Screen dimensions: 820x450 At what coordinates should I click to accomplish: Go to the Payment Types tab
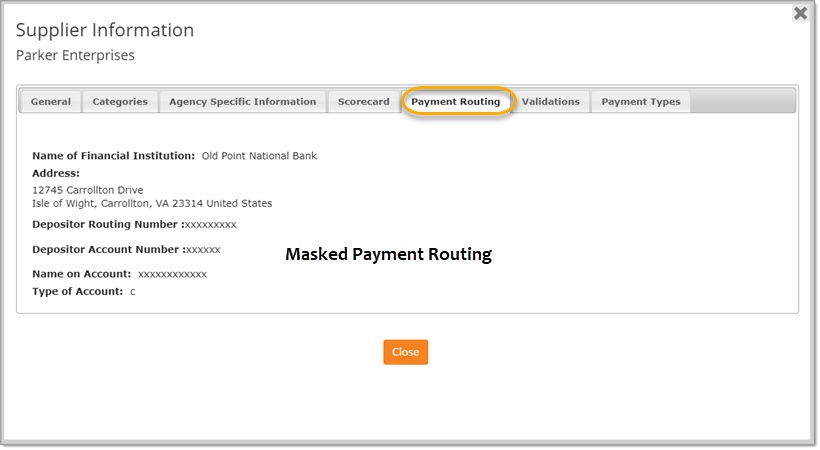[x=641, y=102]
